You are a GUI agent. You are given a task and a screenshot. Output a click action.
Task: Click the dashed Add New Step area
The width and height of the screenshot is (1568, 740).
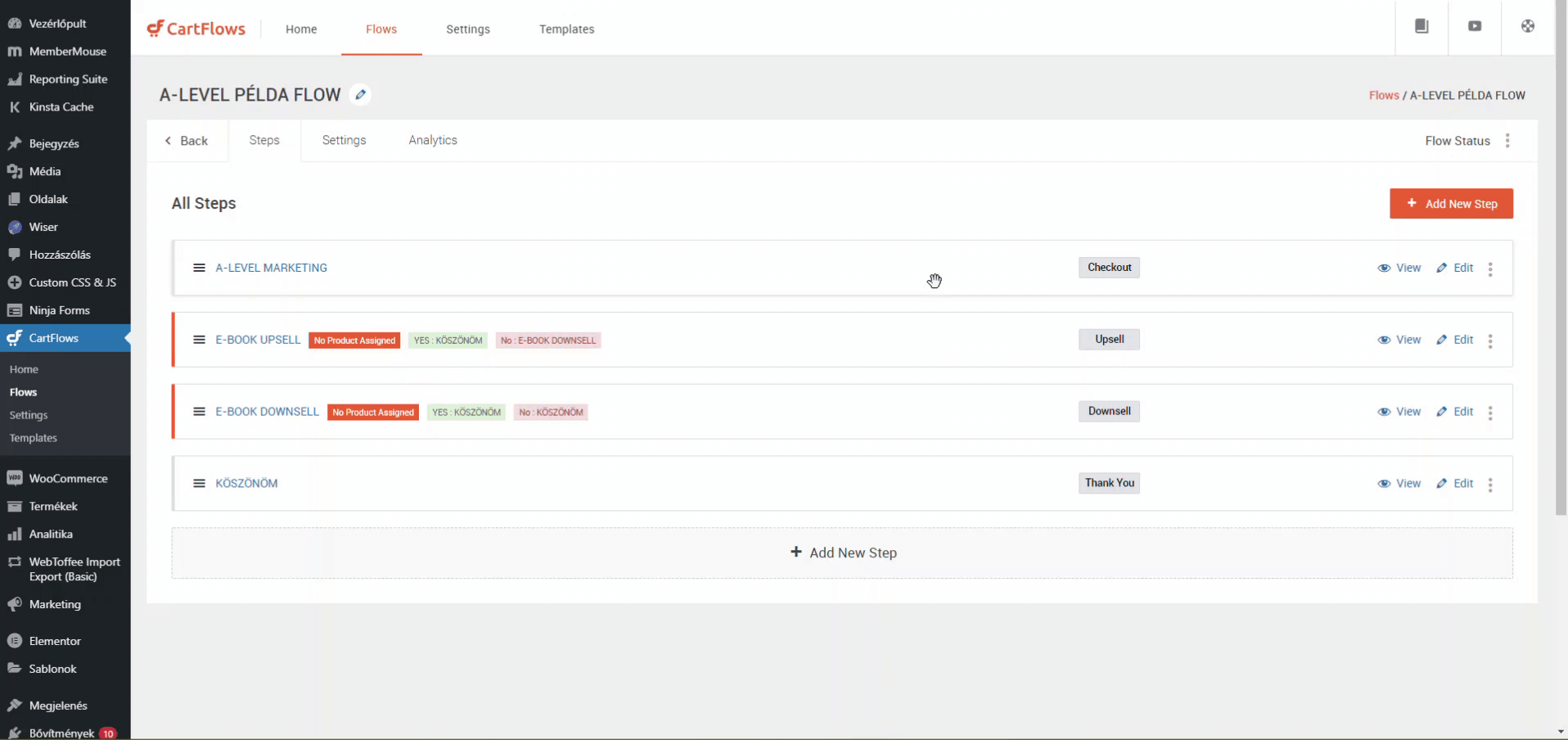tap(842, 553)
